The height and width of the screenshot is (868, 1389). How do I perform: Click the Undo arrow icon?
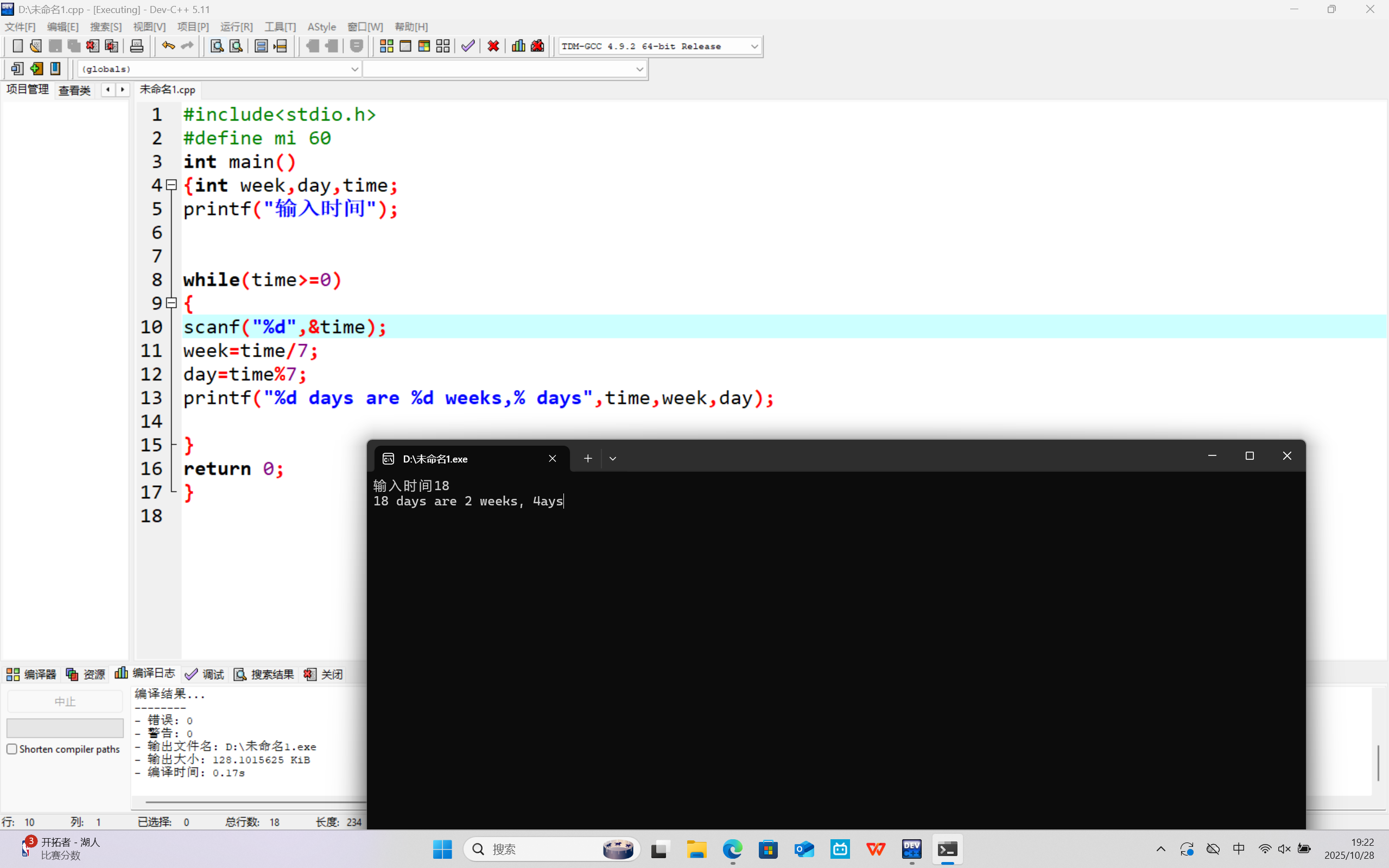point(168,46)
